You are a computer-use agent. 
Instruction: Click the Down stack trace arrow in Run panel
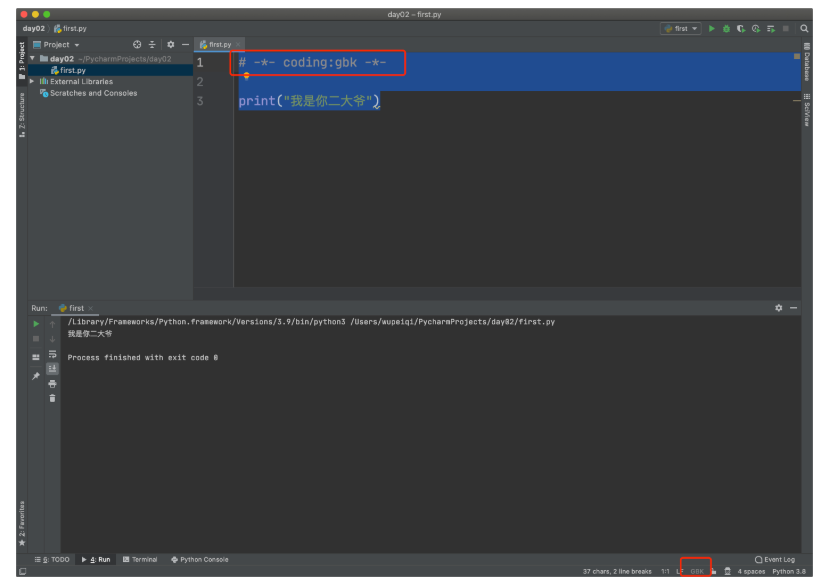point(52,340)
